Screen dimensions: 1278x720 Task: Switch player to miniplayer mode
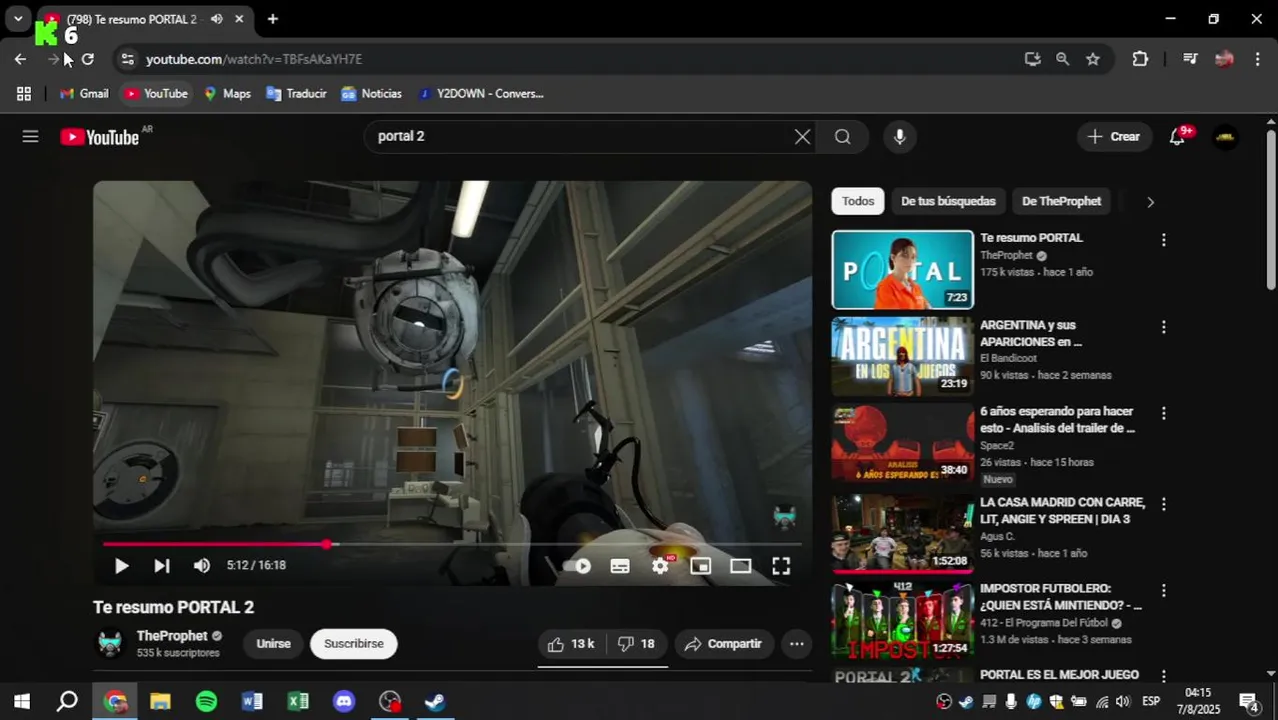700,566
